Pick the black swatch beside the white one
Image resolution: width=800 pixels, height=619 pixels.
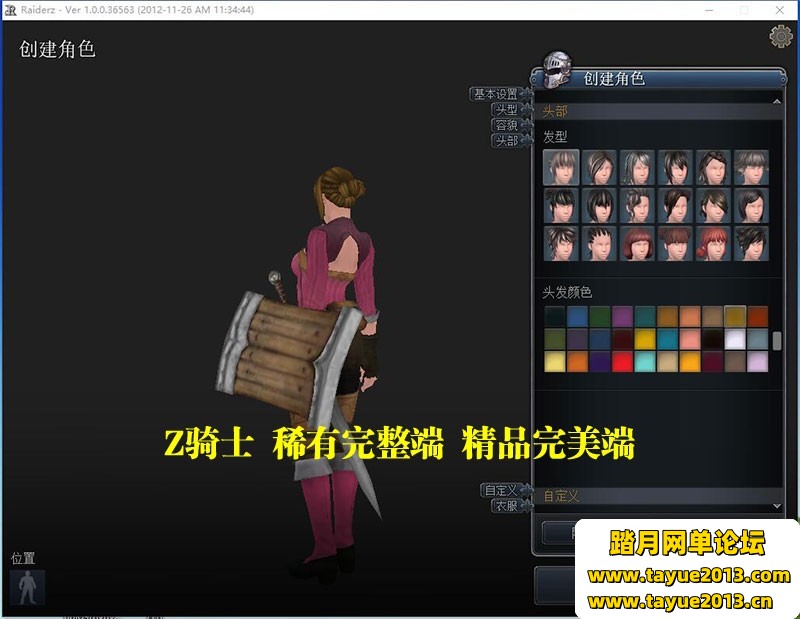click(x=712, y=339)
